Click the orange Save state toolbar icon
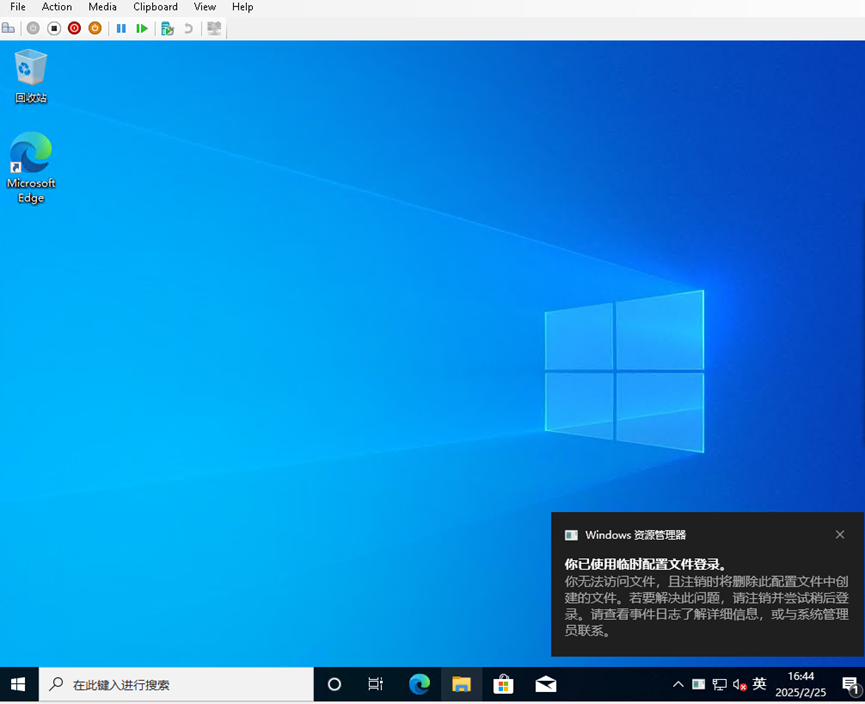Image resolution: width=865 pixels, height=704 pixels. [95, 28]
